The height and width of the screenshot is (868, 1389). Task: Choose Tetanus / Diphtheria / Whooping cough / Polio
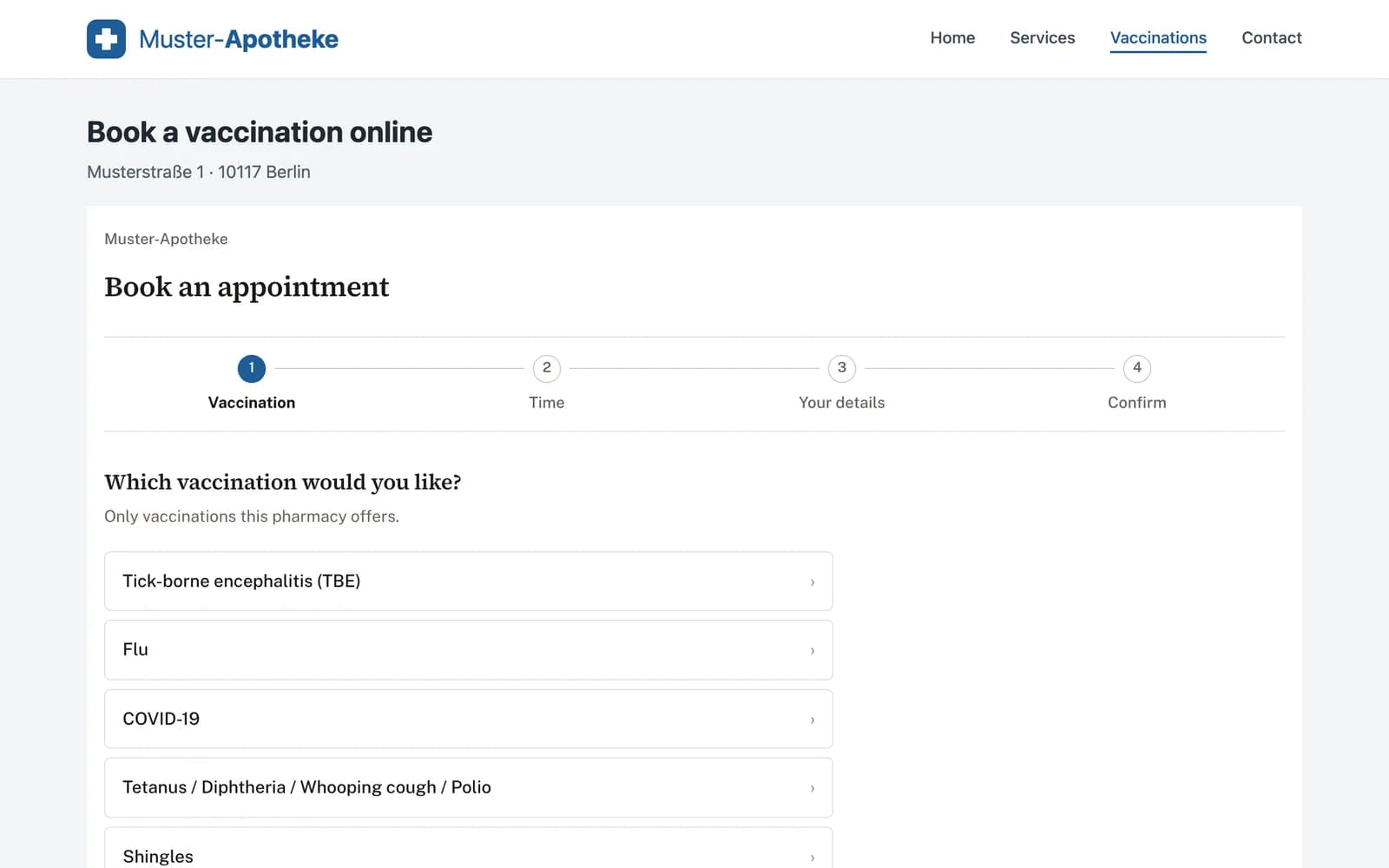(469, 787)
